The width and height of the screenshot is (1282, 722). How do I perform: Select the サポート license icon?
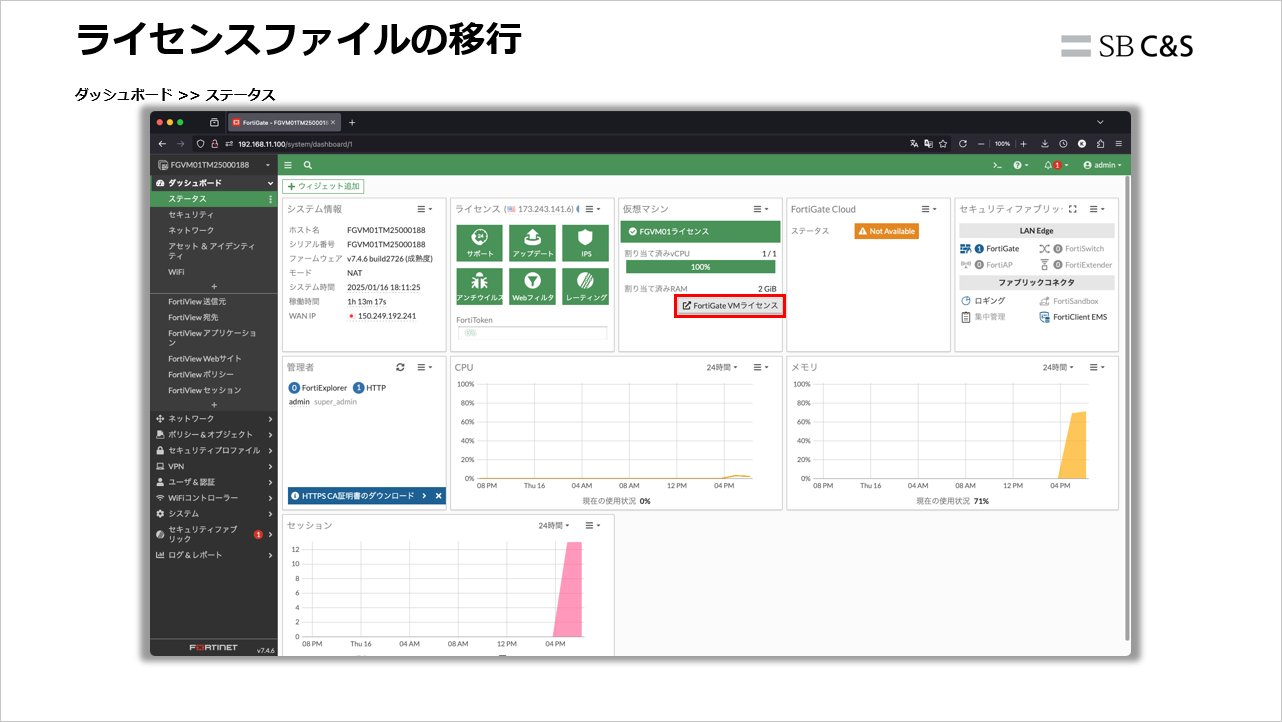pyautogui.click(x=478, y=242)
